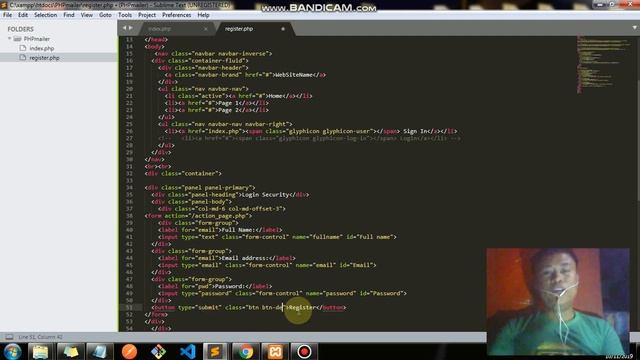Click the form action line 38 code
The height and width of the screenshot is (360, 640).
[198, 216]
